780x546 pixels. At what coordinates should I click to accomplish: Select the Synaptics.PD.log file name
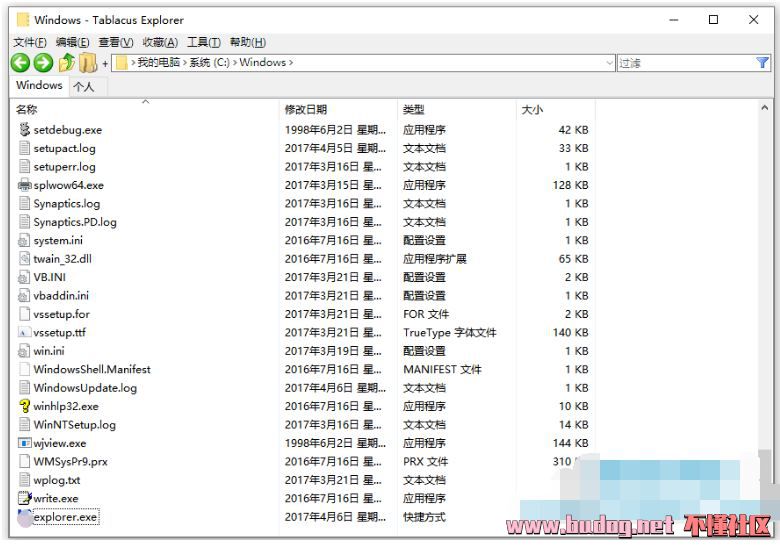tap(75, 222)
